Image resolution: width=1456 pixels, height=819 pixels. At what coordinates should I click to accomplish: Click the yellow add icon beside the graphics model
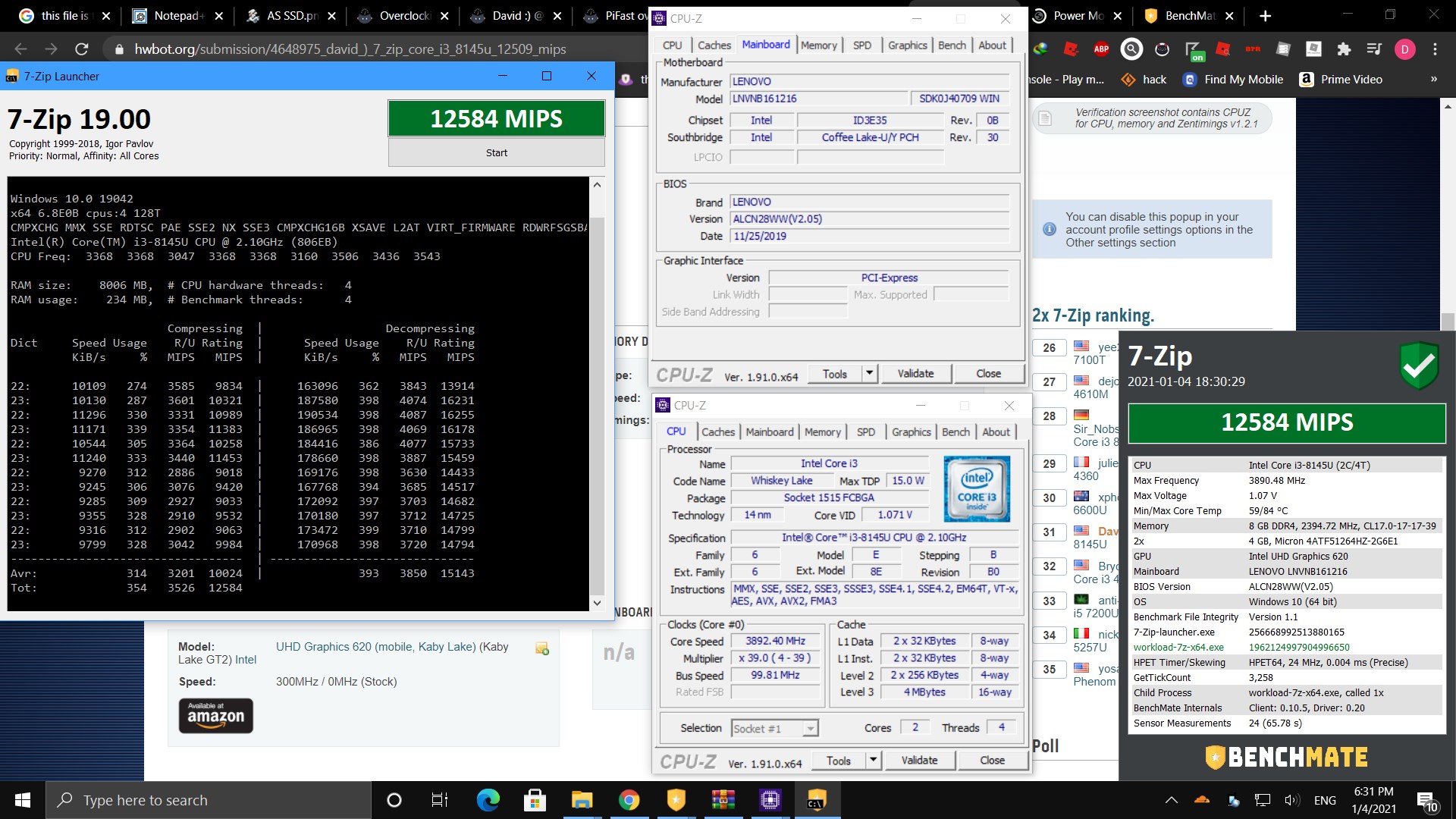coord(541,648)
